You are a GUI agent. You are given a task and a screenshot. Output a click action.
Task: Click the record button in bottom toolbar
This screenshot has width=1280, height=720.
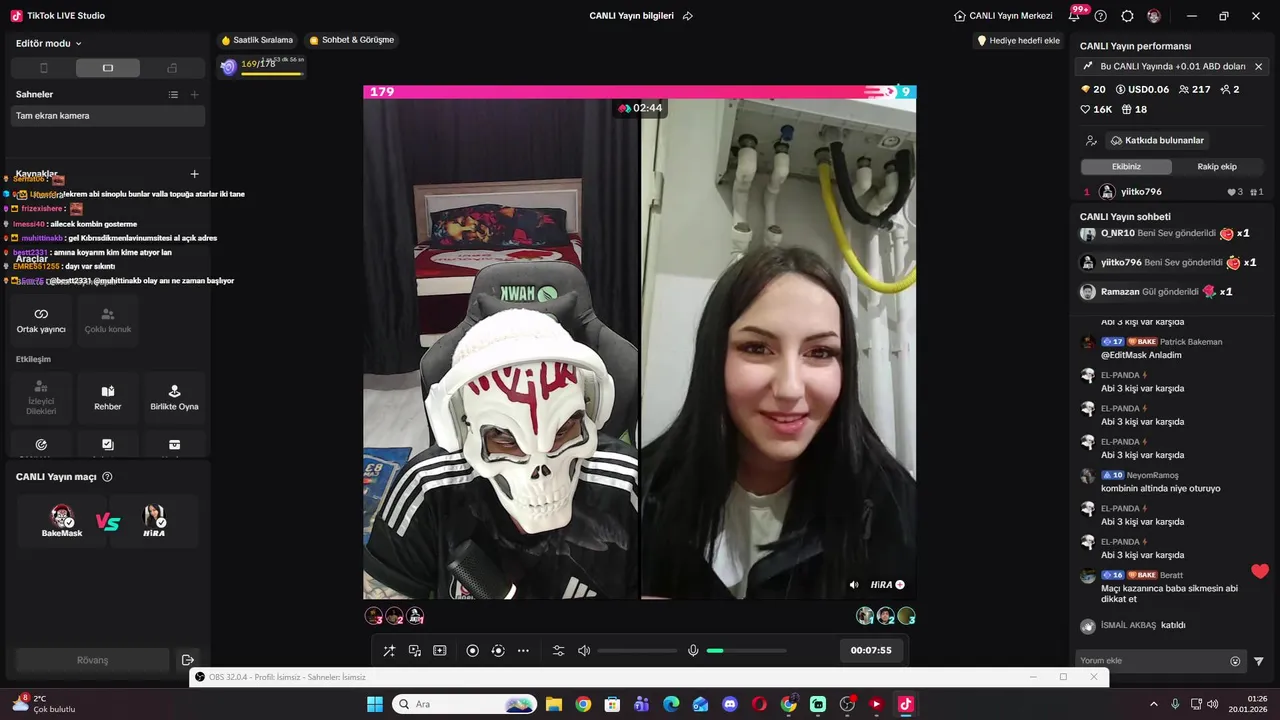pyautogui.click(x=473, y=651)
